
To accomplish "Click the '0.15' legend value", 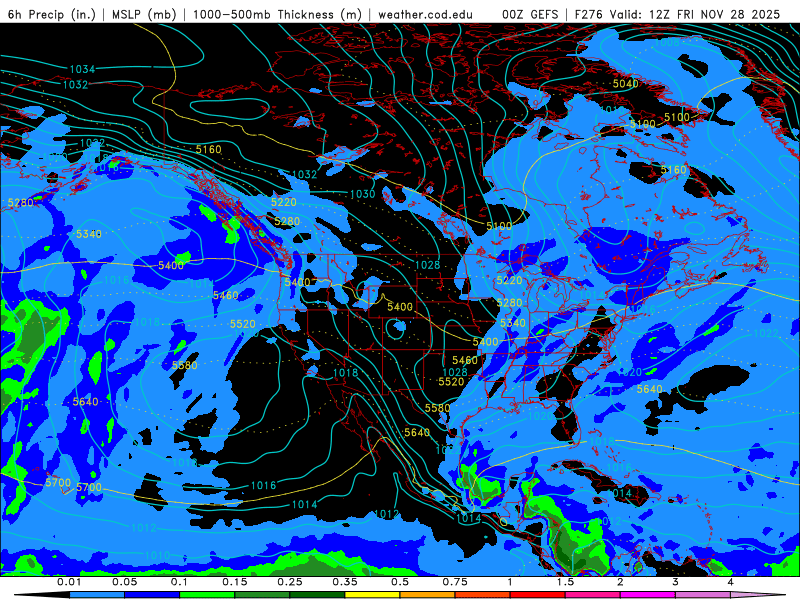I will coord(235,582).
